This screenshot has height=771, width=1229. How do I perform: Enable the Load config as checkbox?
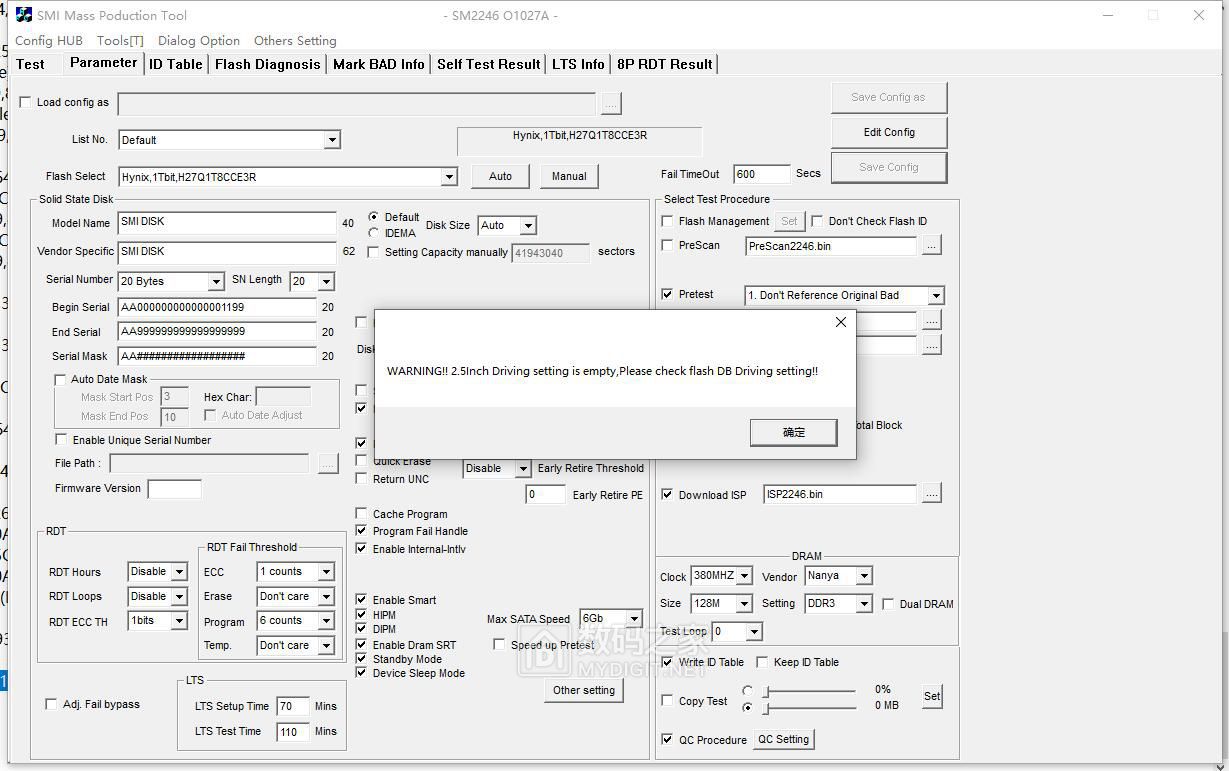26,102
